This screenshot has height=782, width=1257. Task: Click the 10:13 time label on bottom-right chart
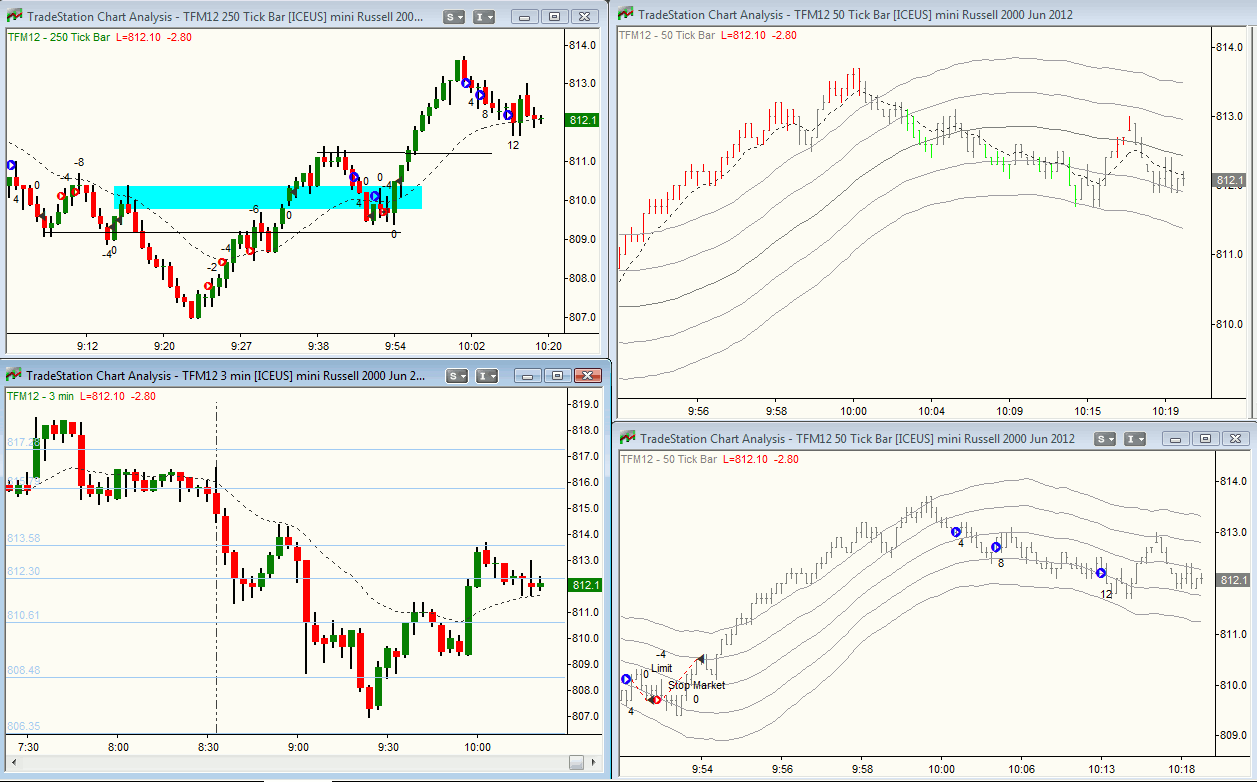[1101, 769]
